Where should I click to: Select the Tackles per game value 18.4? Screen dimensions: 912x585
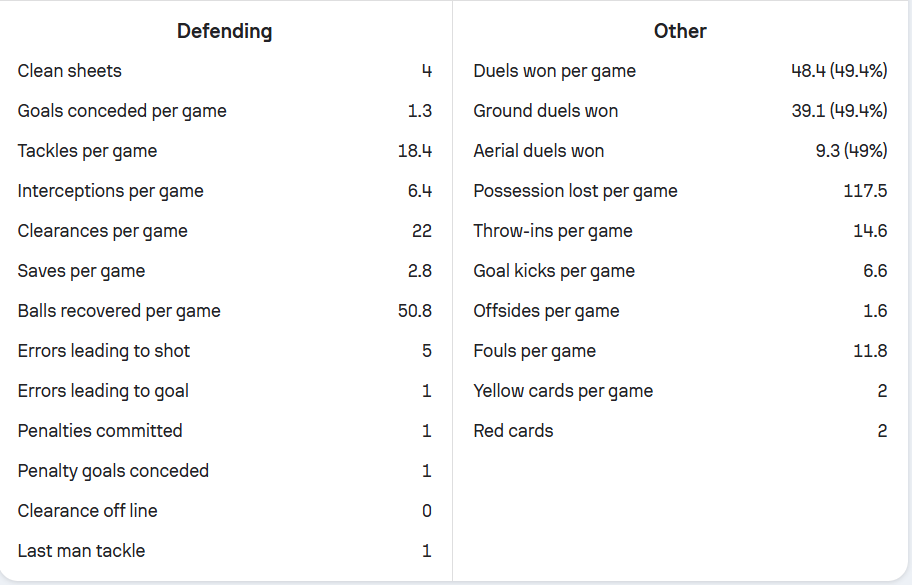coord(414,151)
